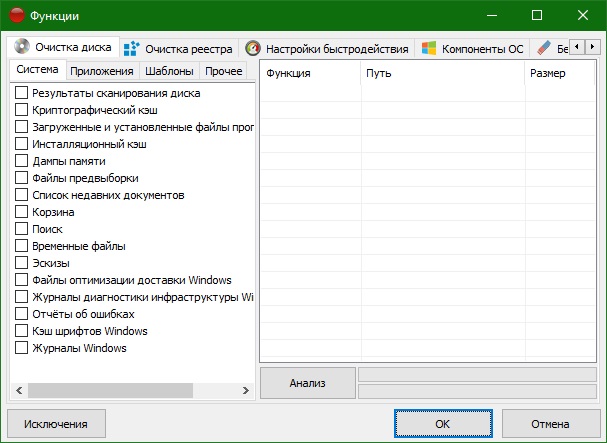Click the Windows logo icon on Компоненты ОС
607x443 pixels.
coord(429,48)
